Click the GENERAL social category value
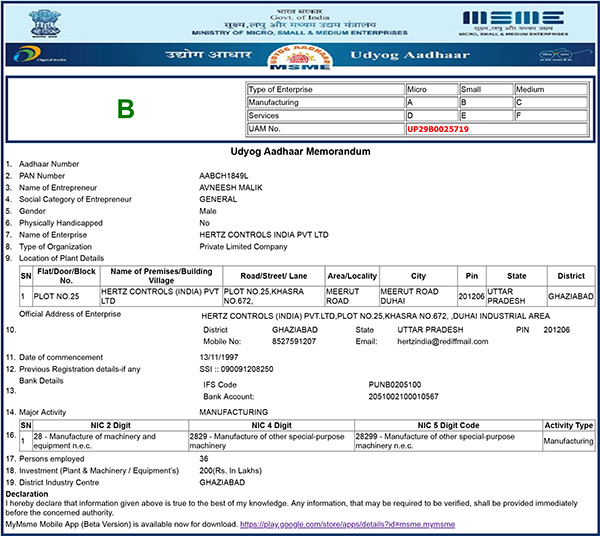This screenshot has height=536, width=600. click(218, 199)
